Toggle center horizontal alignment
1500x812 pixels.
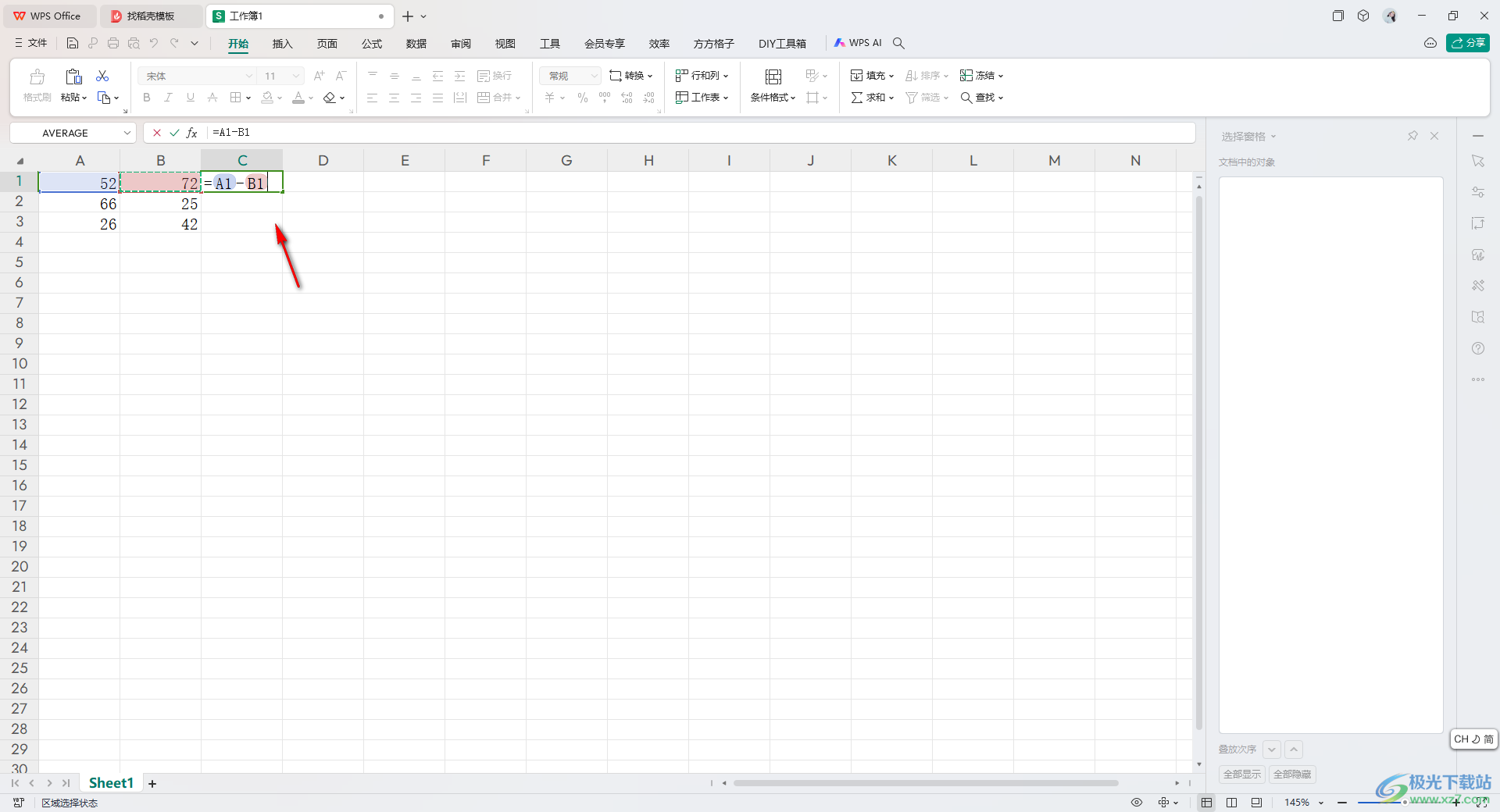395,98
